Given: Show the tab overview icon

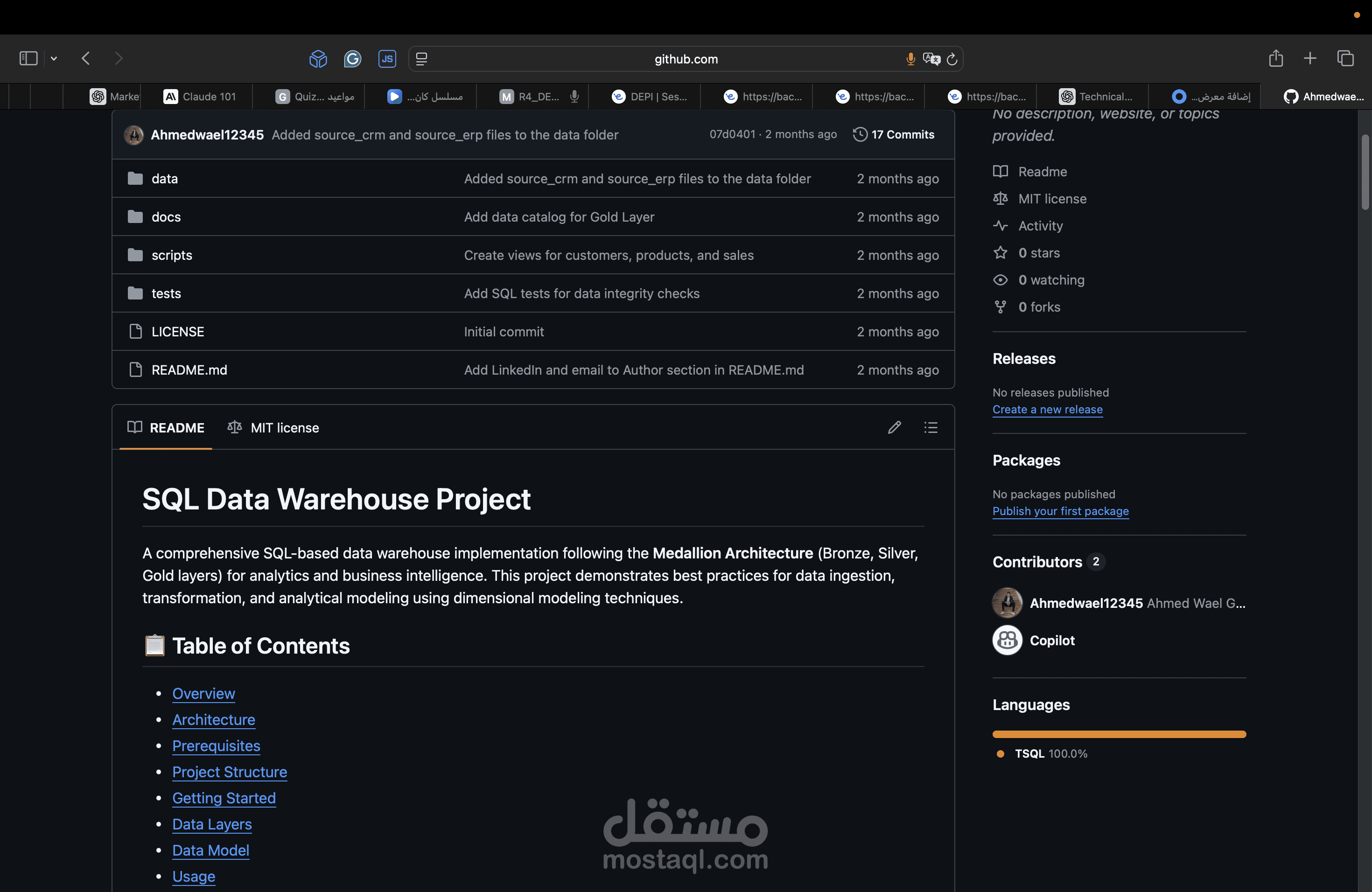Looking at the screenshot, I should point(1346,58).
